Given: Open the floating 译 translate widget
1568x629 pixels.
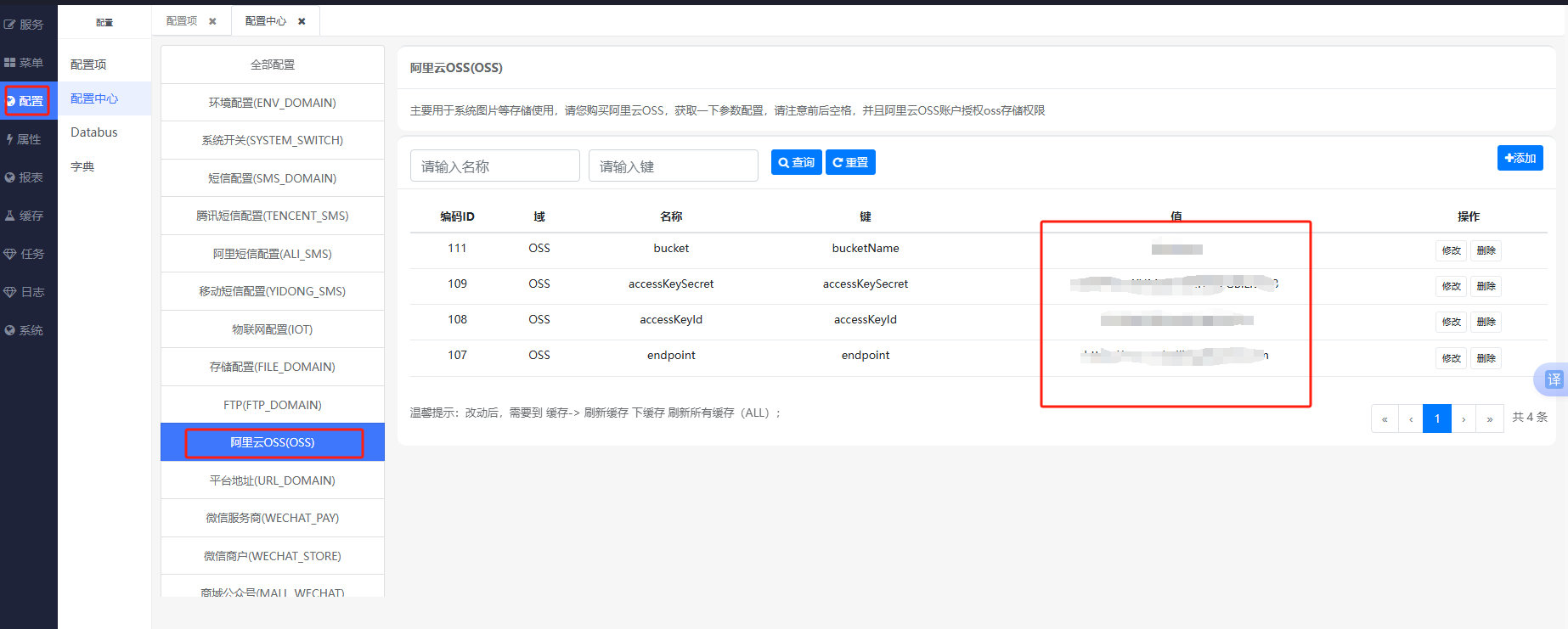Looking at the screenshot, I should pos(1553,379).
